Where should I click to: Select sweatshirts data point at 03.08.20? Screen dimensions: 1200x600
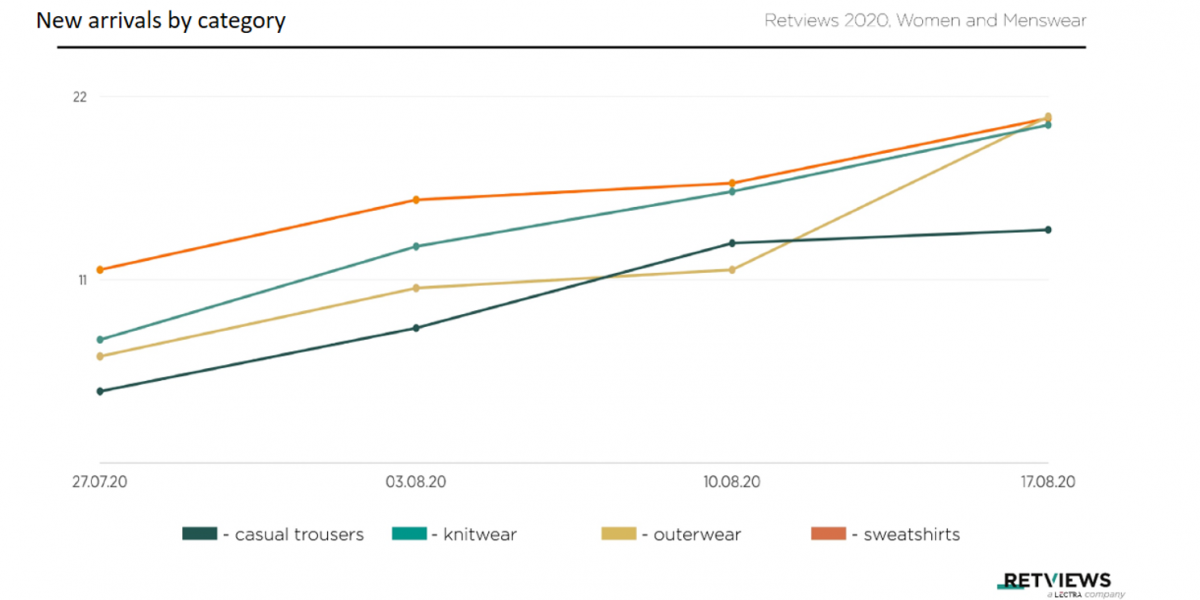click(x=416, y=200)
